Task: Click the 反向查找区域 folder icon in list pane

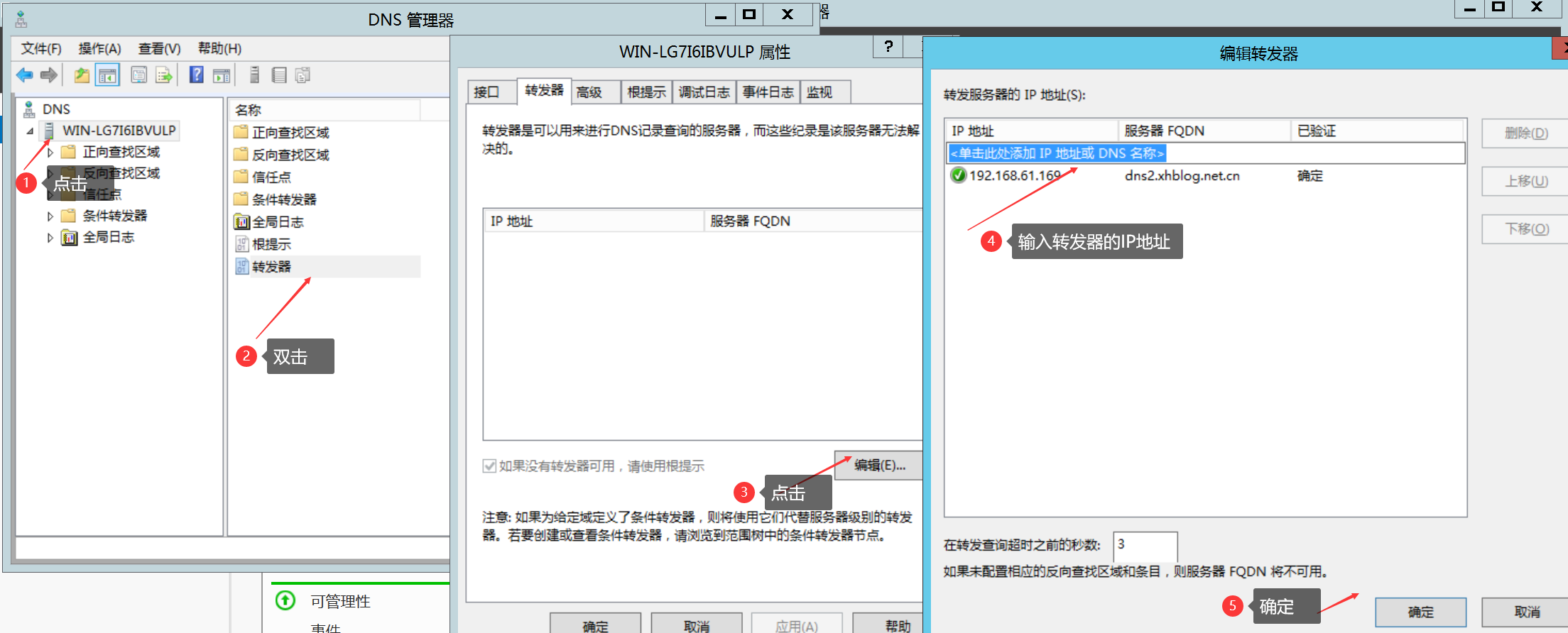Action: [x=241, y=155]
